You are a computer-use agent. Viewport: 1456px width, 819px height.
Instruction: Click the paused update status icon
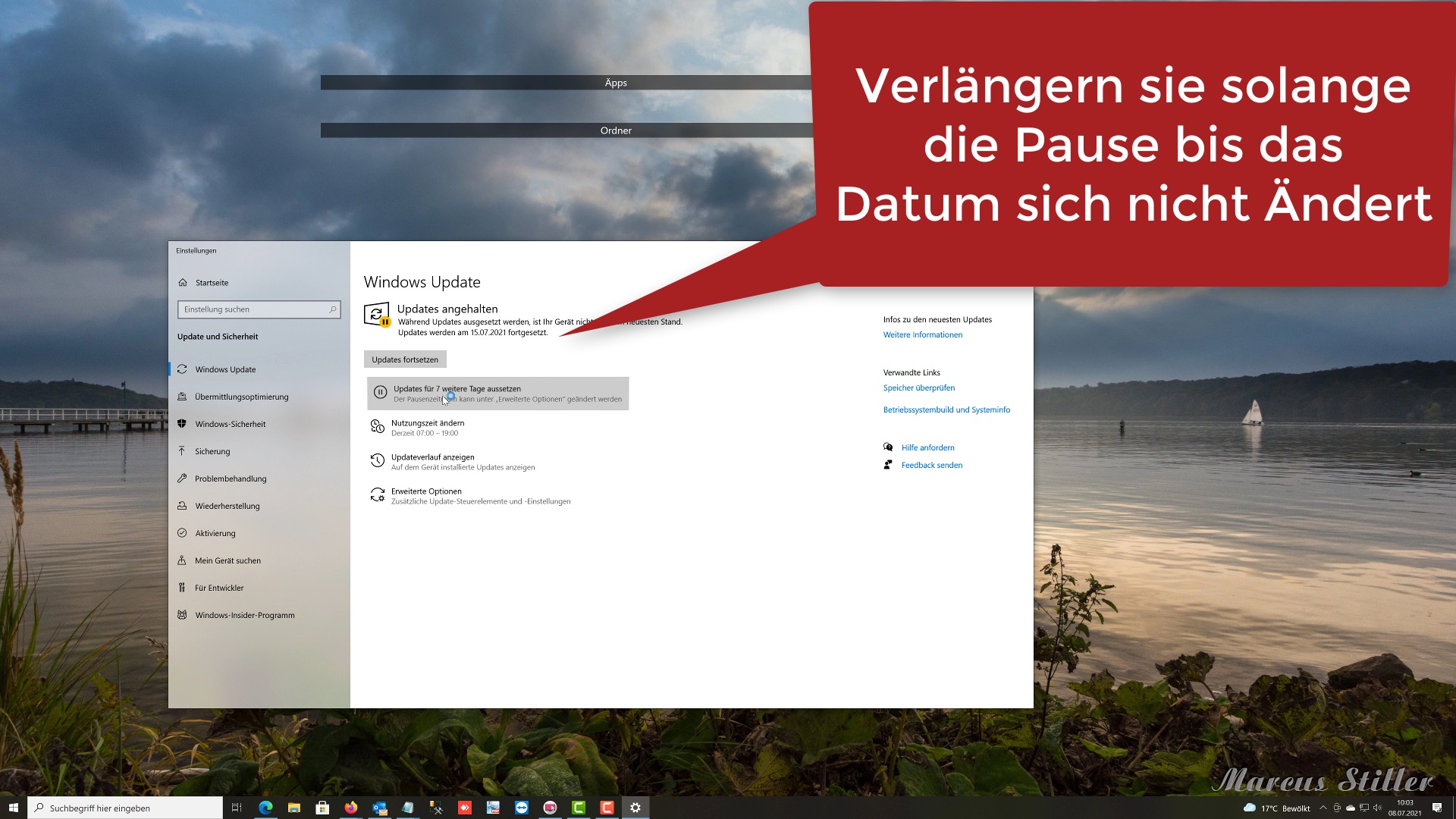tap(377, 314)
